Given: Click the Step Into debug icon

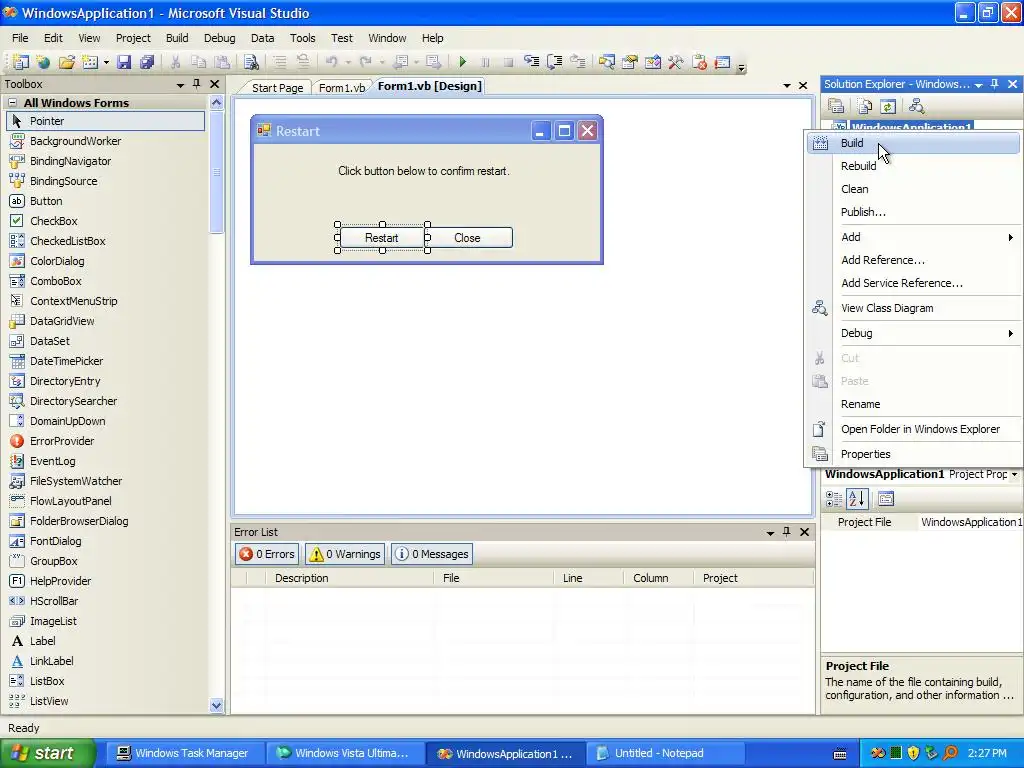Looking at the screenshot, I should [532, 62].
